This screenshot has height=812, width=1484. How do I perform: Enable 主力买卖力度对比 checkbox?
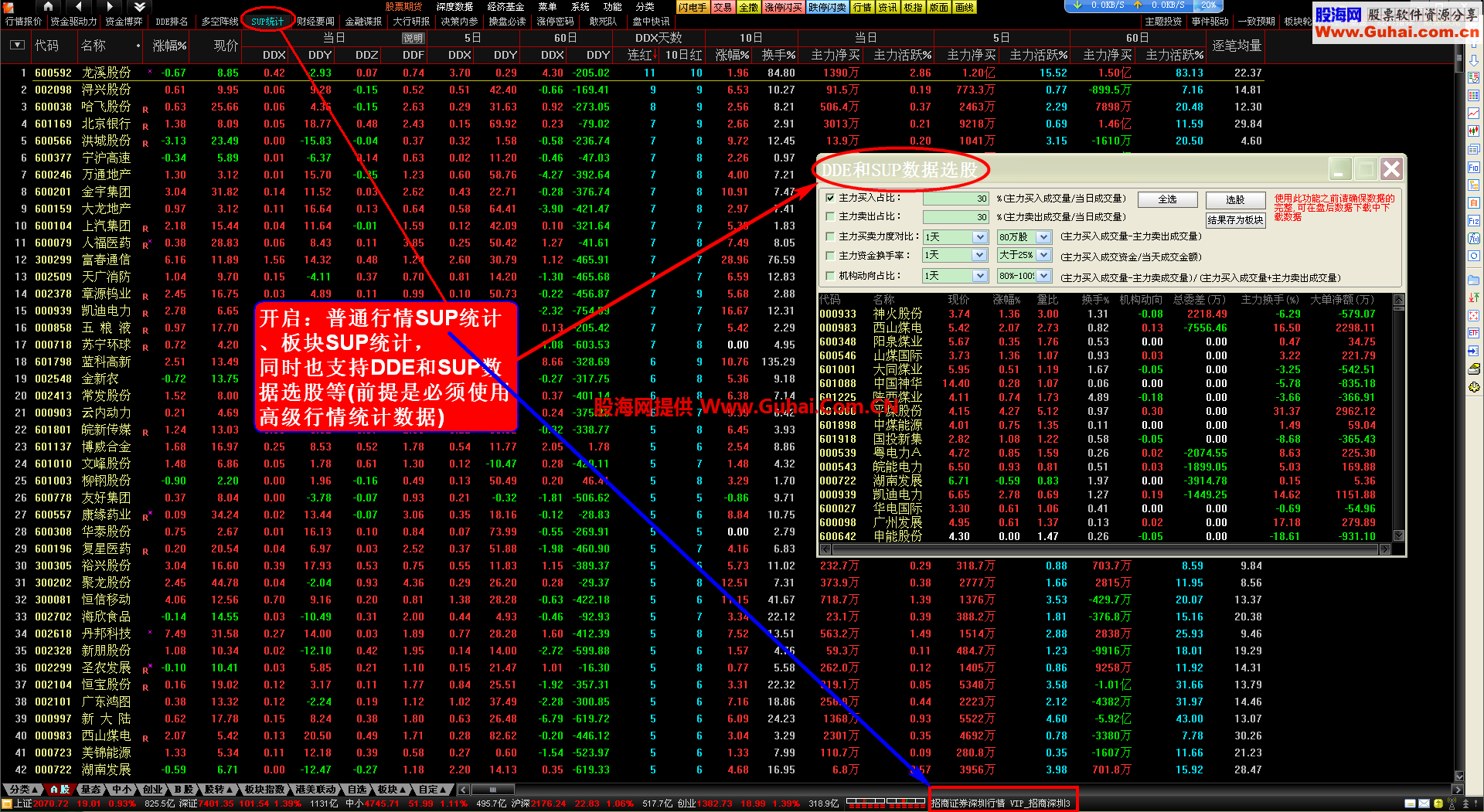coord(830,236)
